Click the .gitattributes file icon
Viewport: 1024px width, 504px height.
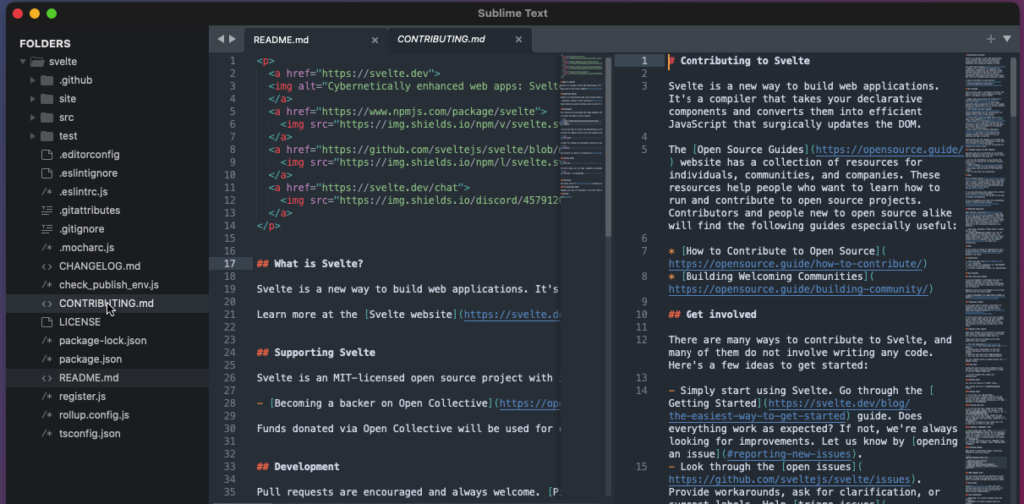(47, 211)
